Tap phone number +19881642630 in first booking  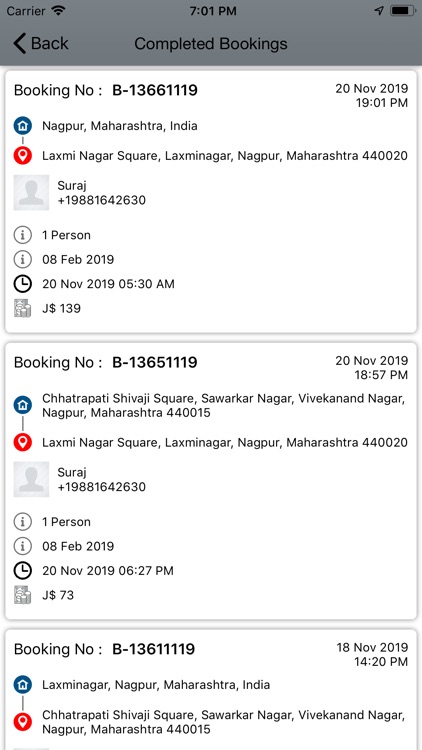tap(101, 200)
